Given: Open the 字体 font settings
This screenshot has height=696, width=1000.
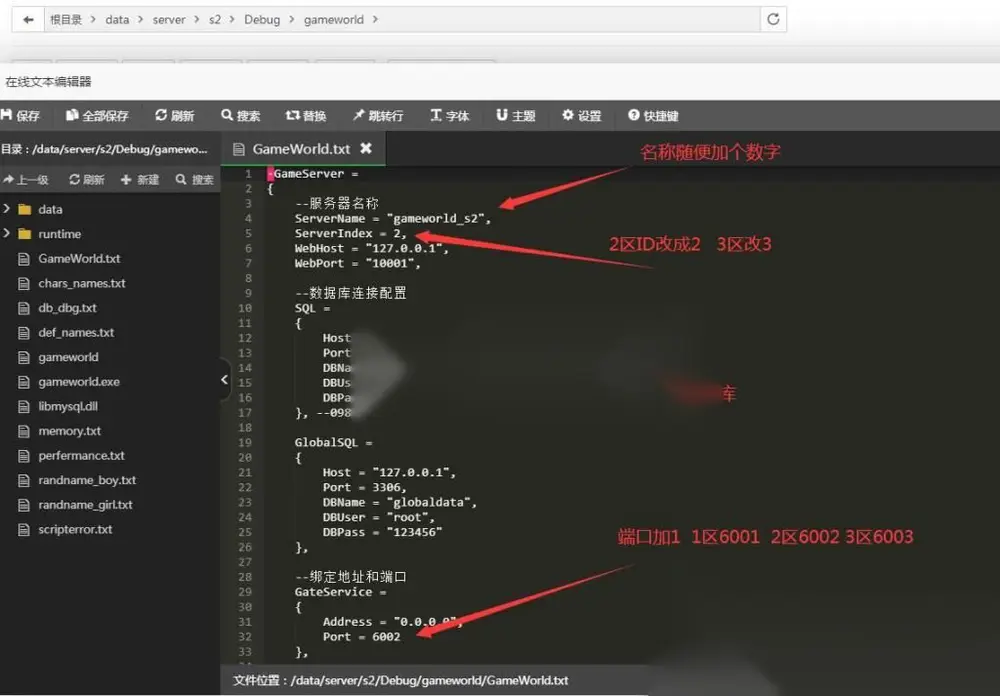Looking at the screenshot, I should (x=450, y=115).
